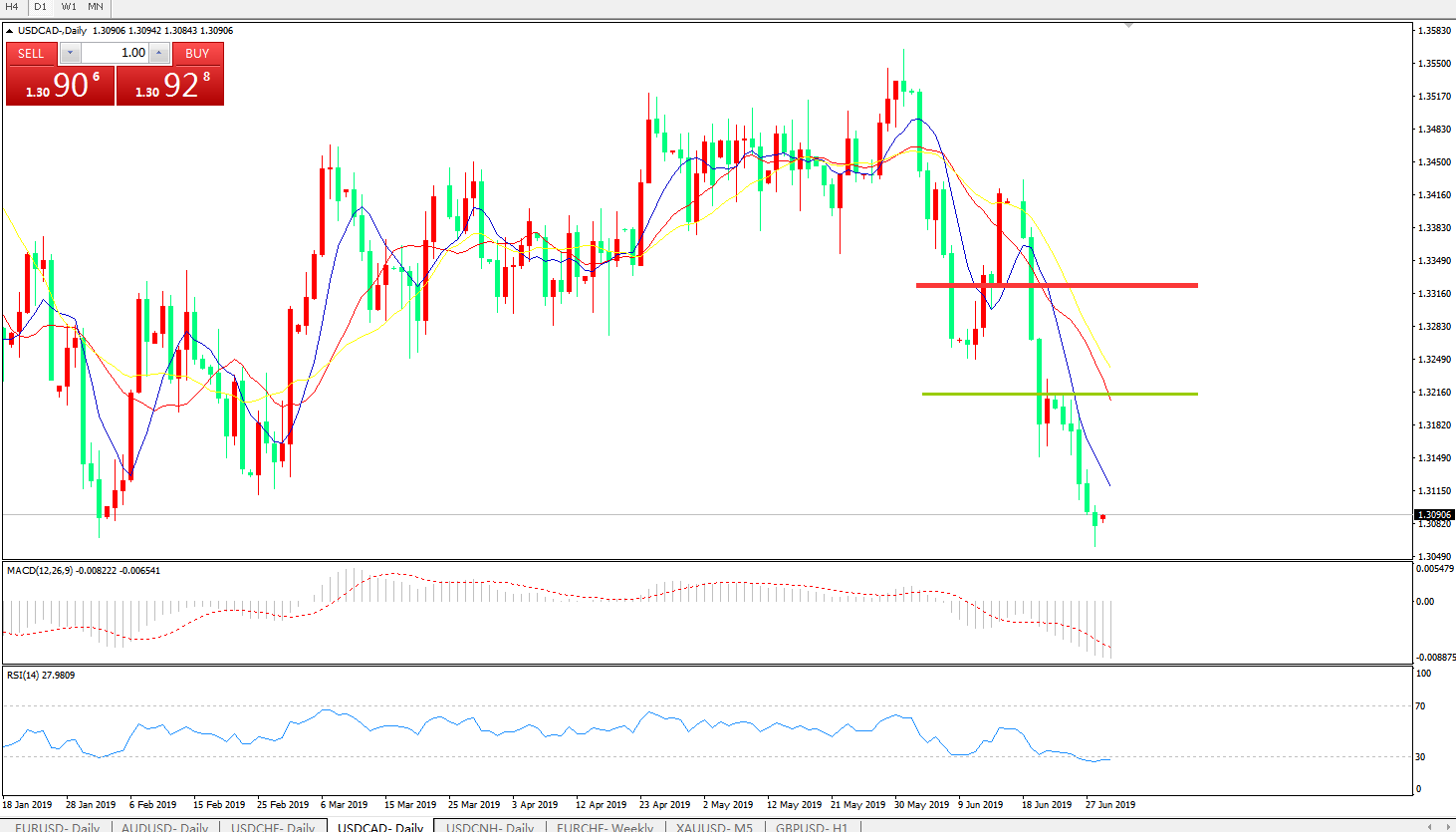Click the BUY button in one-click trading panel
The image size is (1456, 832).
click(x=197, y=53)
